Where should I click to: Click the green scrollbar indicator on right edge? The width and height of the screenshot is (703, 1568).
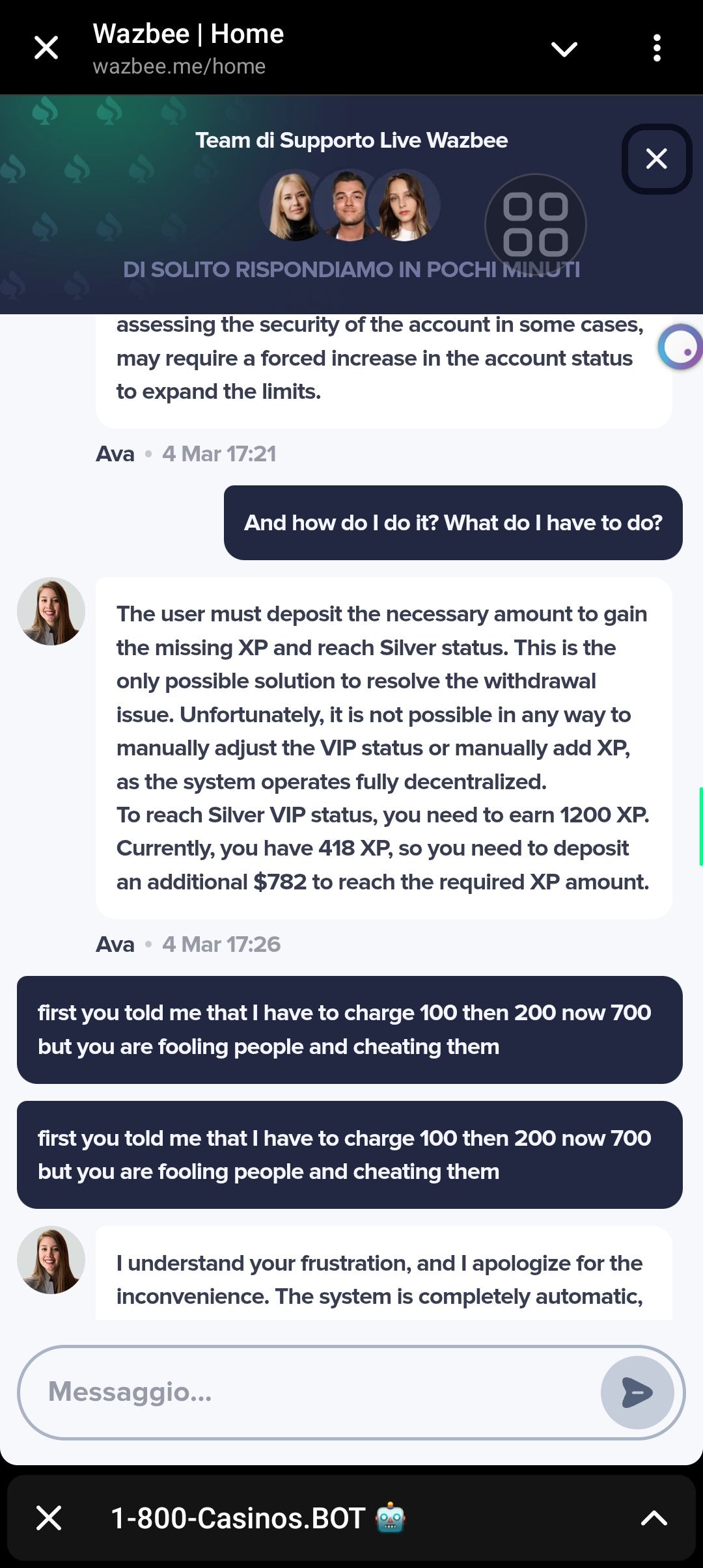tap(700, 826)
